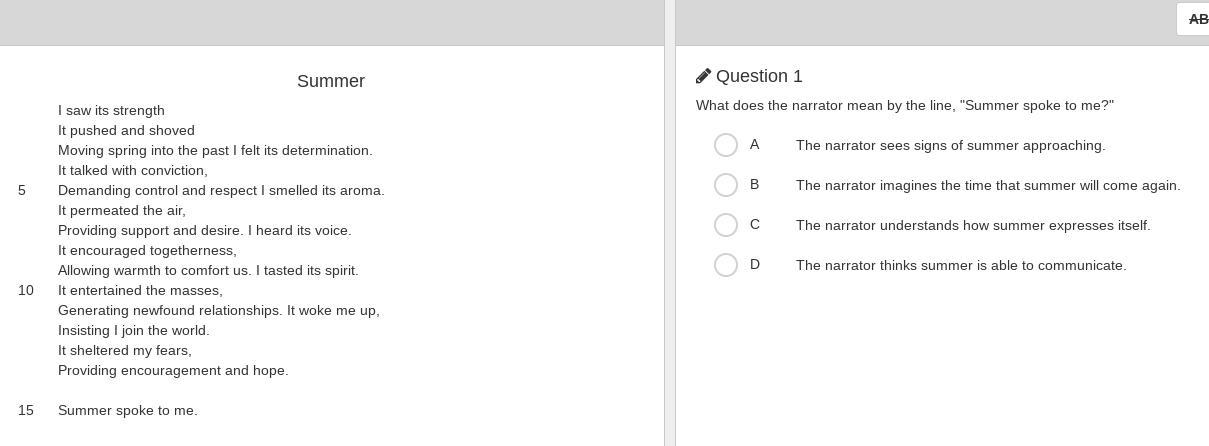
Task: Click the first poem line "I saw its strength"
Action: point(111,110)
